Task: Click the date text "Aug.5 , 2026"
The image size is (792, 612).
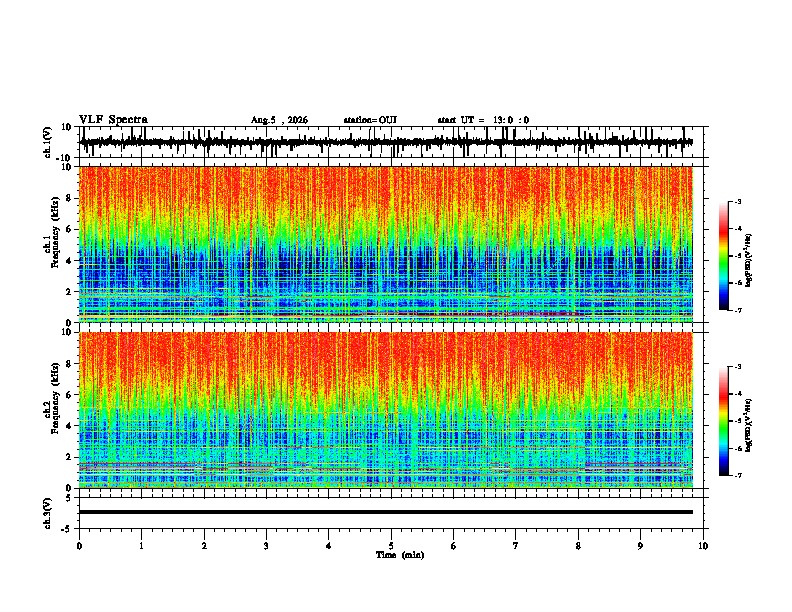Action: click(x=279, y=120)
